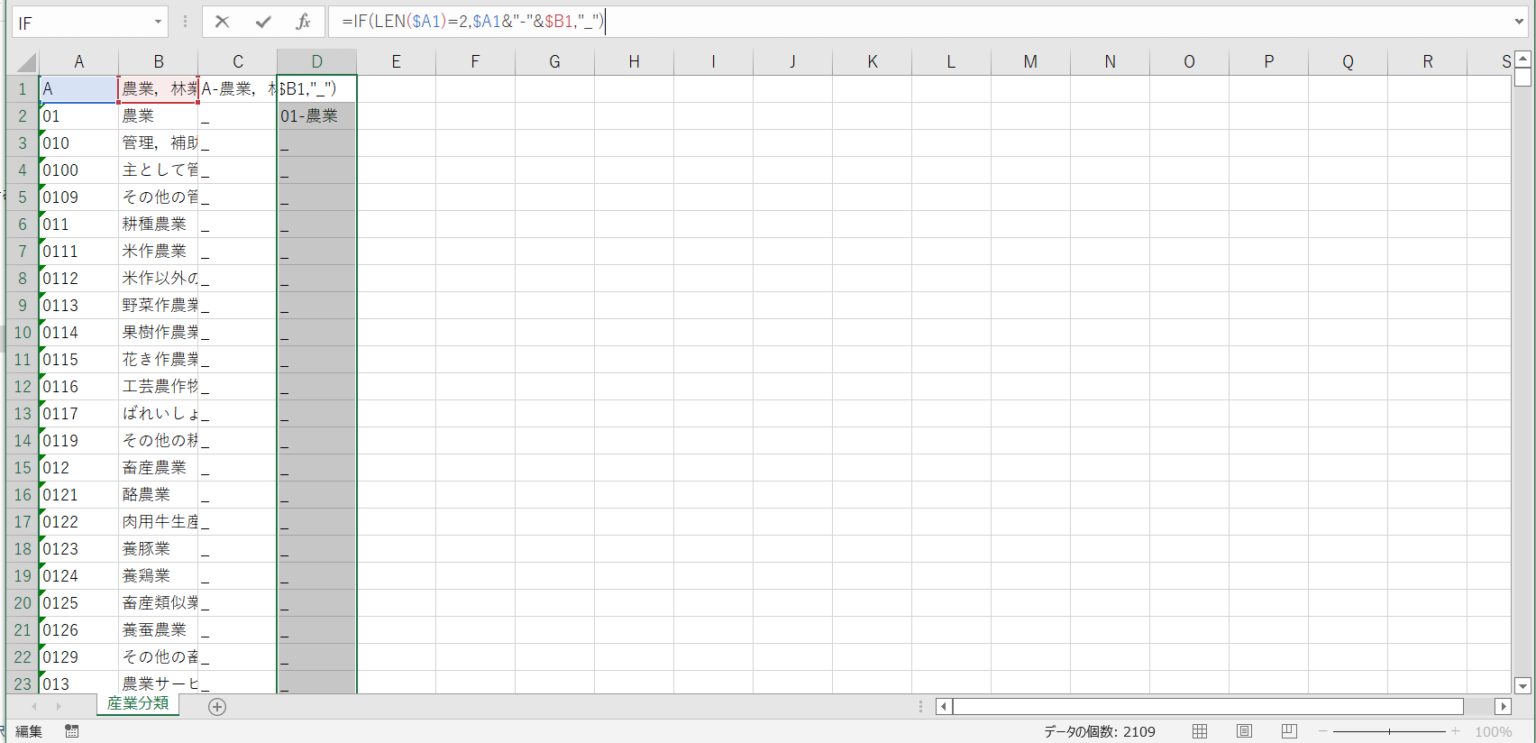
Task: Select column C header
Action: click(x=237, y=62)
